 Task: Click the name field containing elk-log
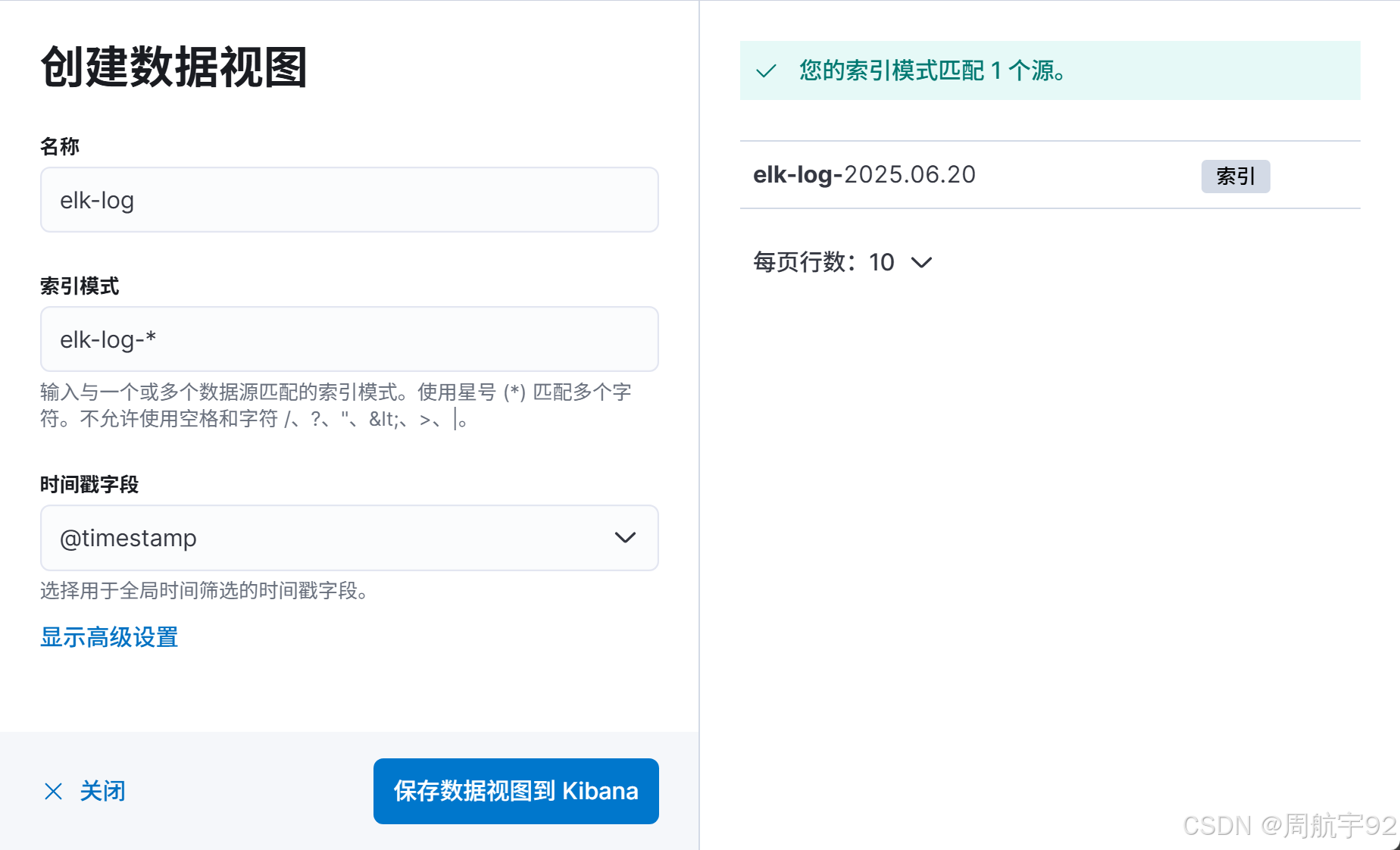pos(349,200)
